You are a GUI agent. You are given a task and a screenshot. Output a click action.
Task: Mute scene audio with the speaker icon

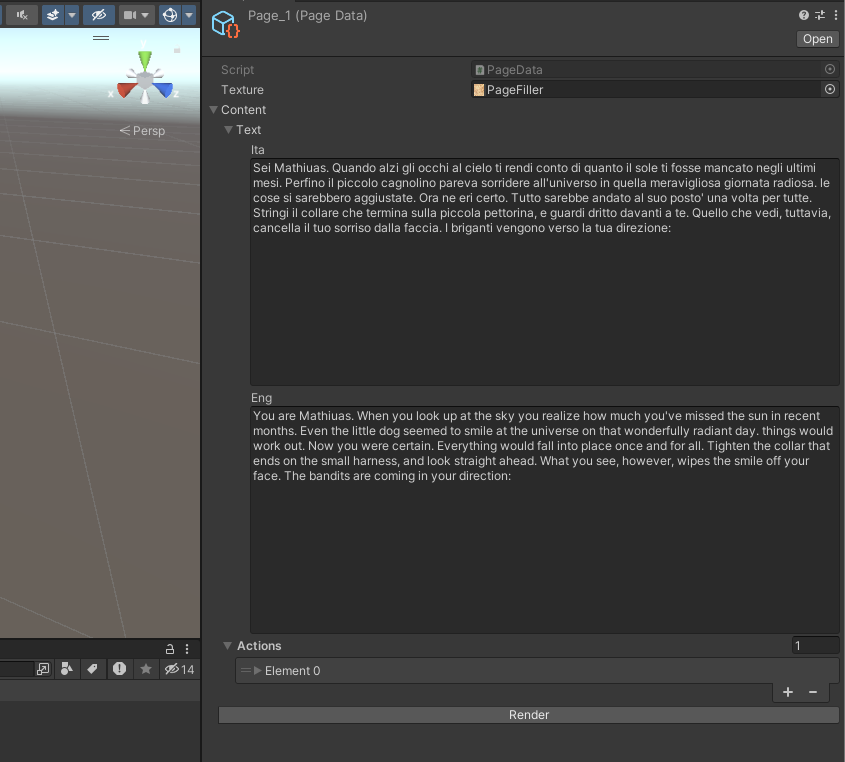(22, 15)
